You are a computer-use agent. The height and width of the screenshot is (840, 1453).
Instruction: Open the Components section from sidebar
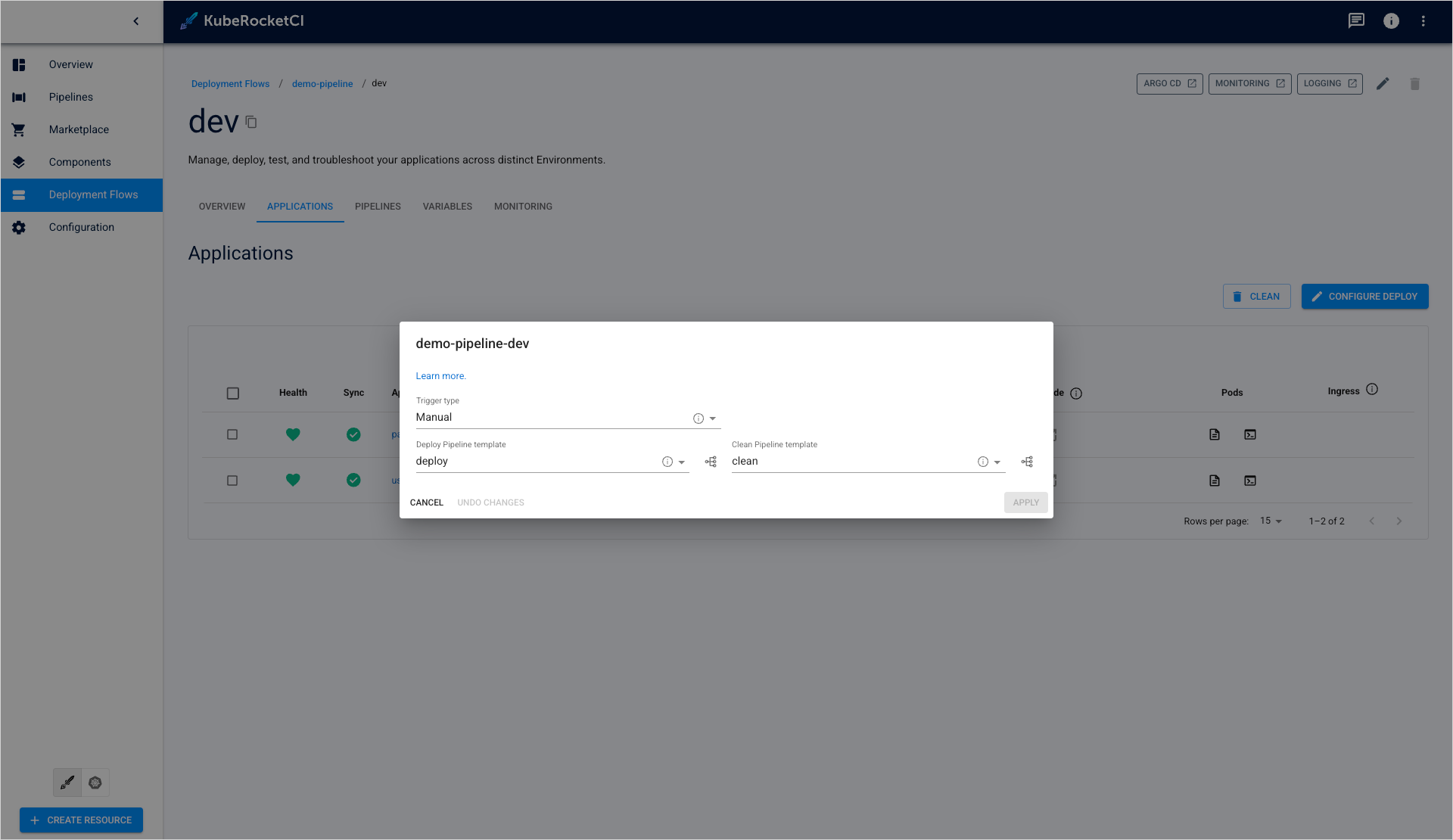click(x=79, y=162)
